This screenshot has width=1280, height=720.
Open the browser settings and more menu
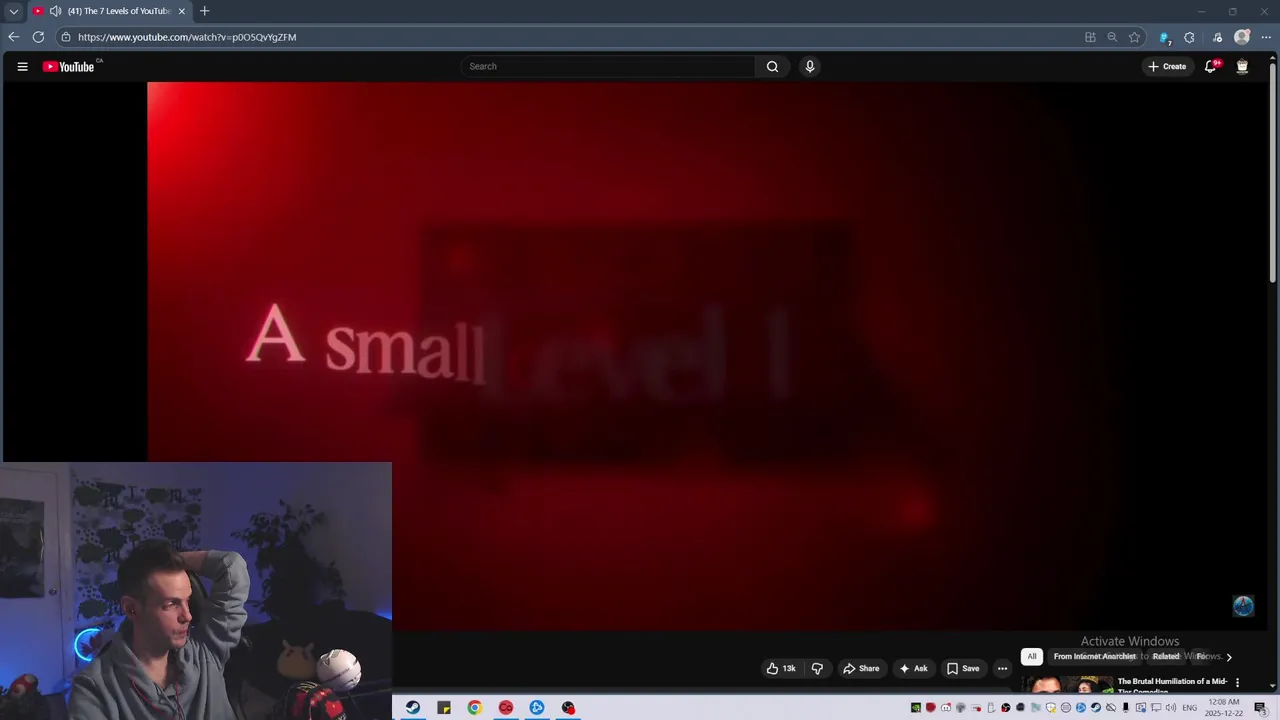click(x=1266, y=37)
